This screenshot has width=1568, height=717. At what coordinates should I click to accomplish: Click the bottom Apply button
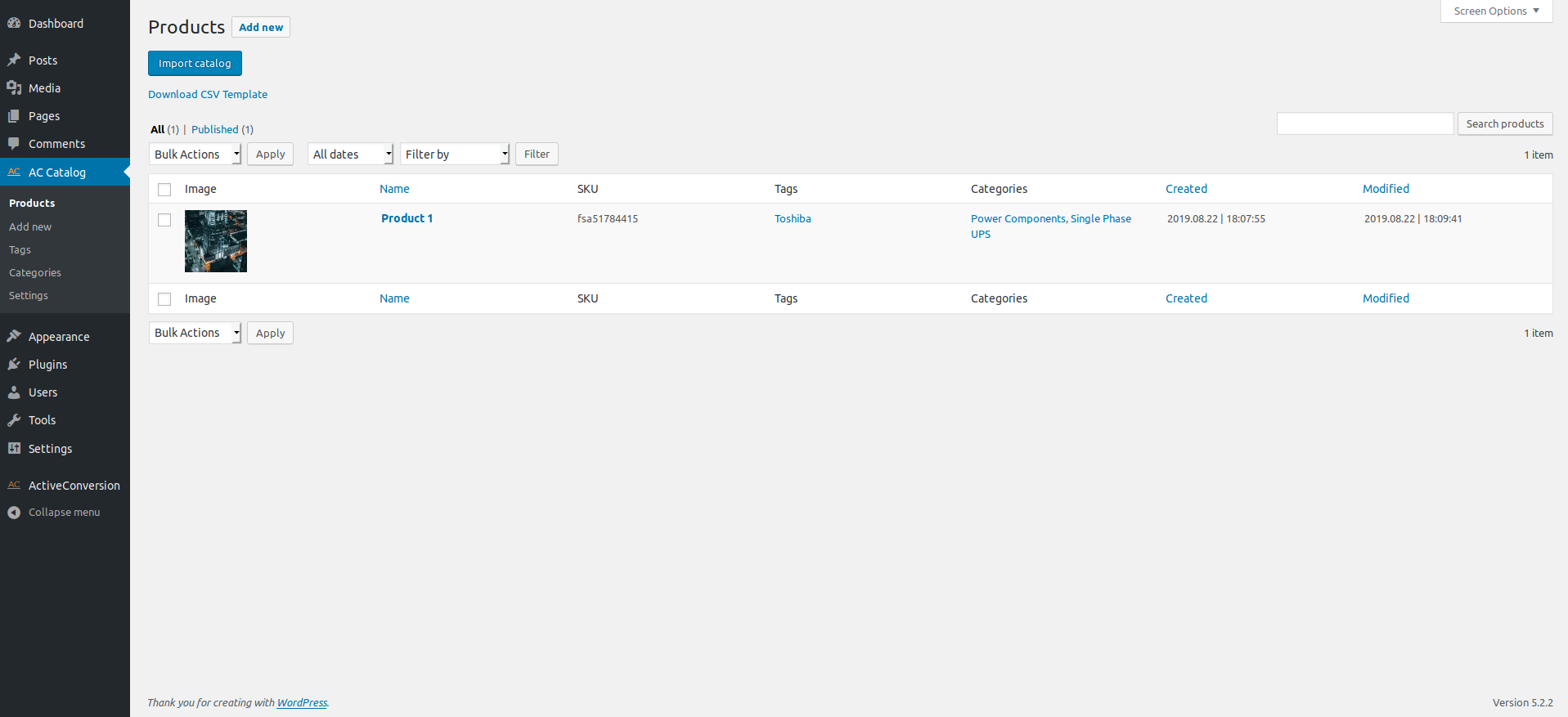click(x=270, y=333)
